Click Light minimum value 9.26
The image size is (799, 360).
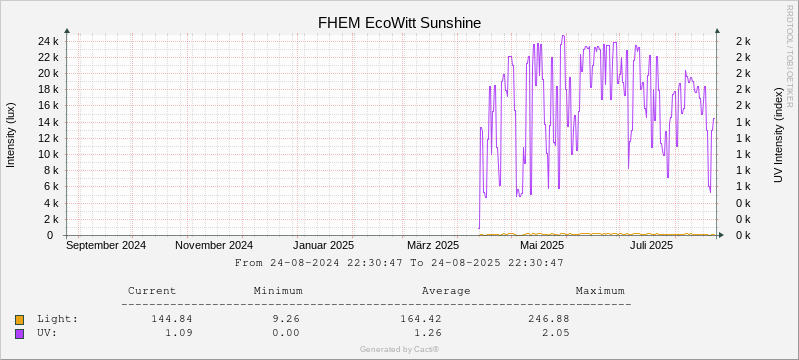point(286,319)
